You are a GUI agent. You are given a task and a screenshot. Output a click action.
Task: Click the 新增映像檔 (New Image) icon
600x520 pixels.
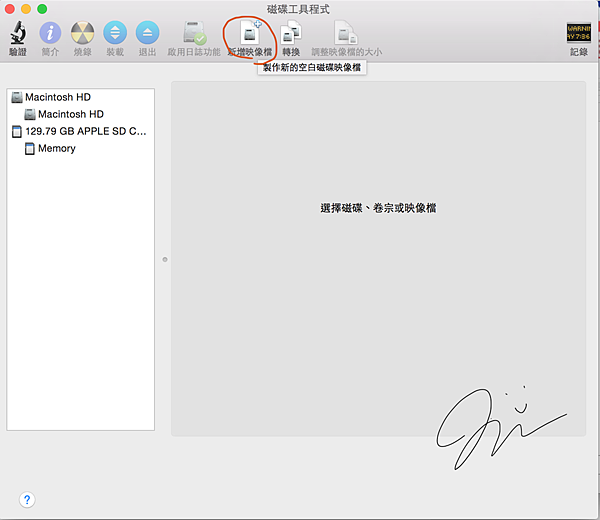pyautogui.click(x=250, y=33)
